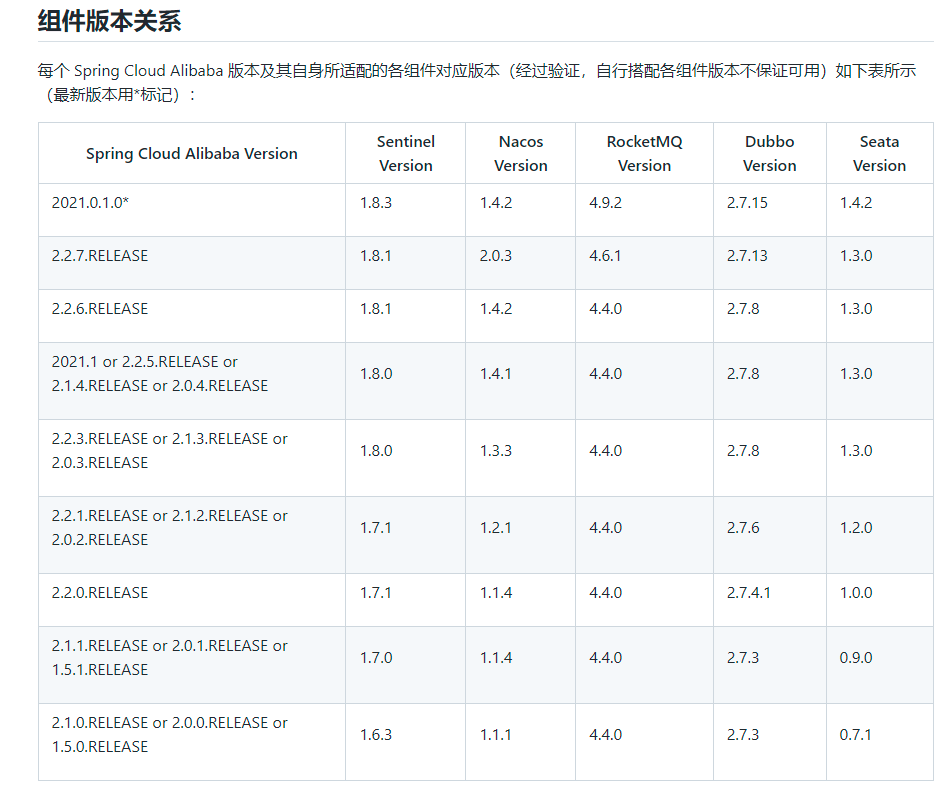Image resolution: width=944 pixels, height=797 pixels.
Task: Click the Nacos Version column header
Action: pos(520,154)
